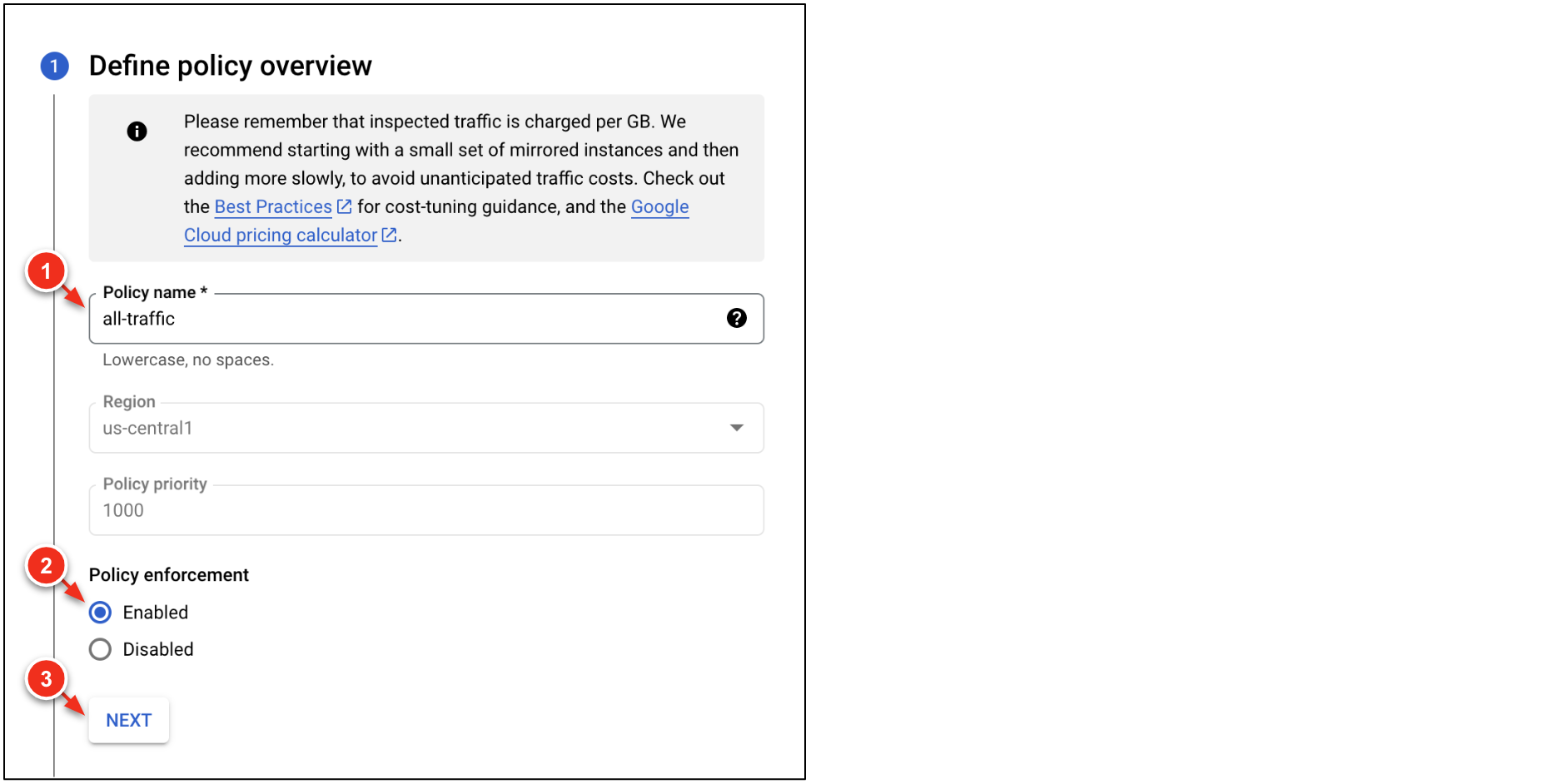Click the blue step 1 circle indicator
The height and width of the screenshot is (784, 1557).
pyautogui.click(x=54, y=66)
